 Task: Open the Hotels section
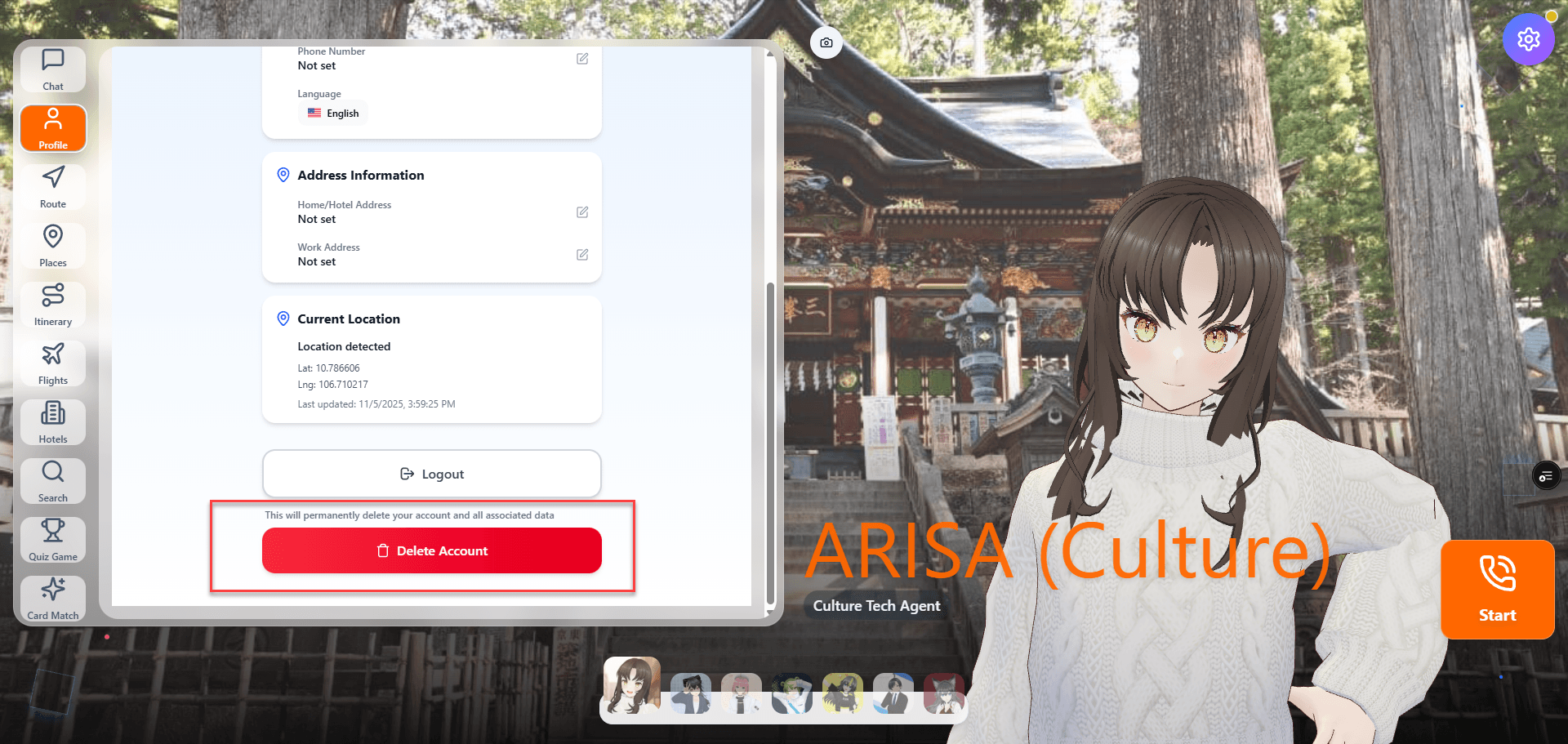pyautogui.click(x=53, y=422)
